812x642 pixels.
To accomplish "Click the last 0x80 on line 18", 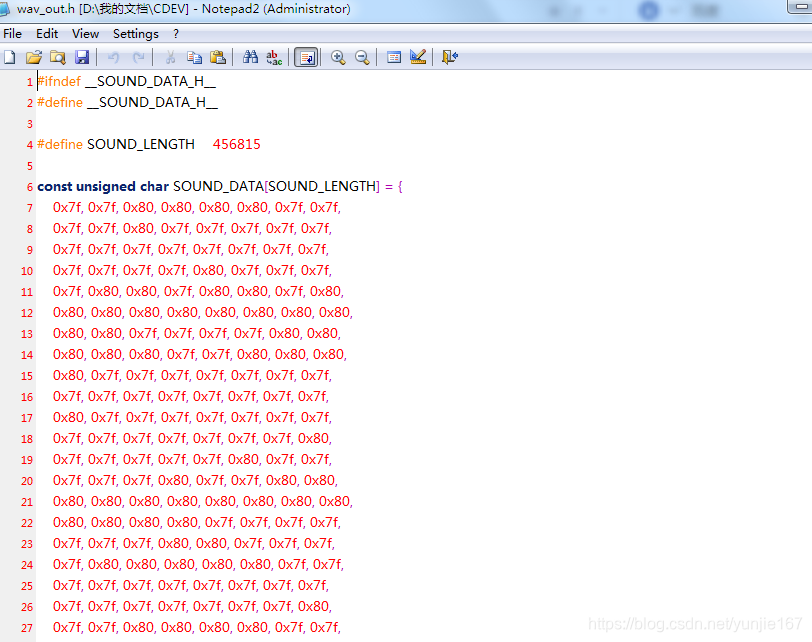I will [x=313, y=439].
